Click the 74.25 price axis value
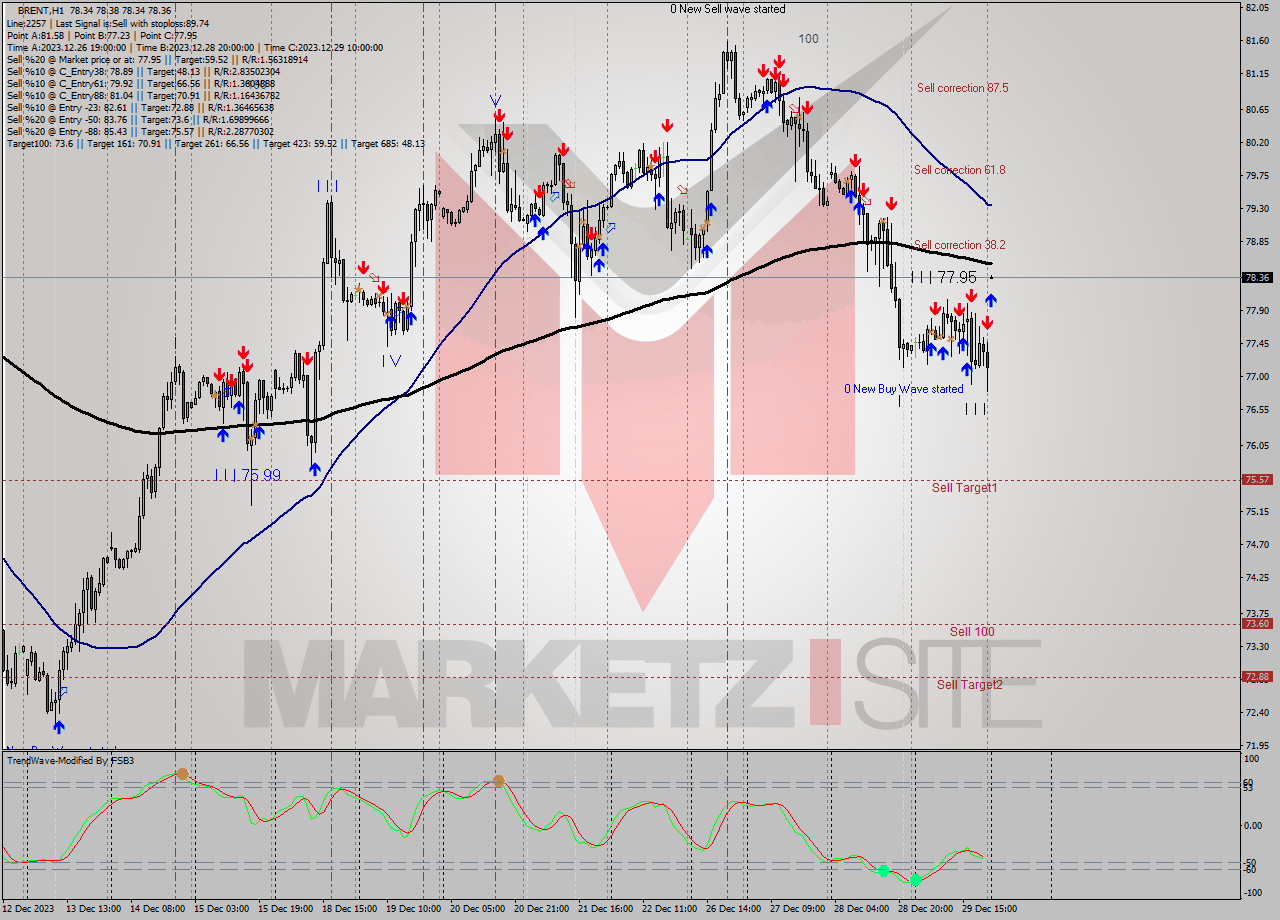1280x920 pixels. 1257,578
